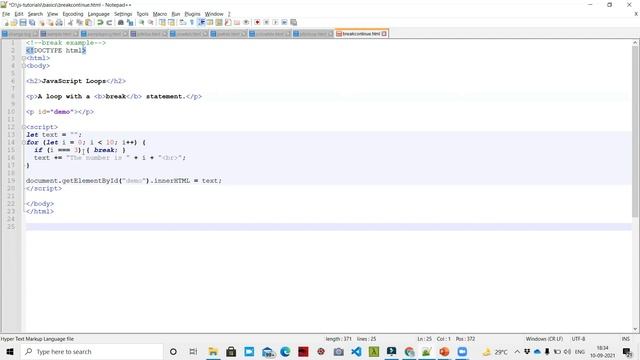The width and height of the screenshot is (640, 360).
Task: Click the Save recorded macro icon
Action: (x=293, y=22)
